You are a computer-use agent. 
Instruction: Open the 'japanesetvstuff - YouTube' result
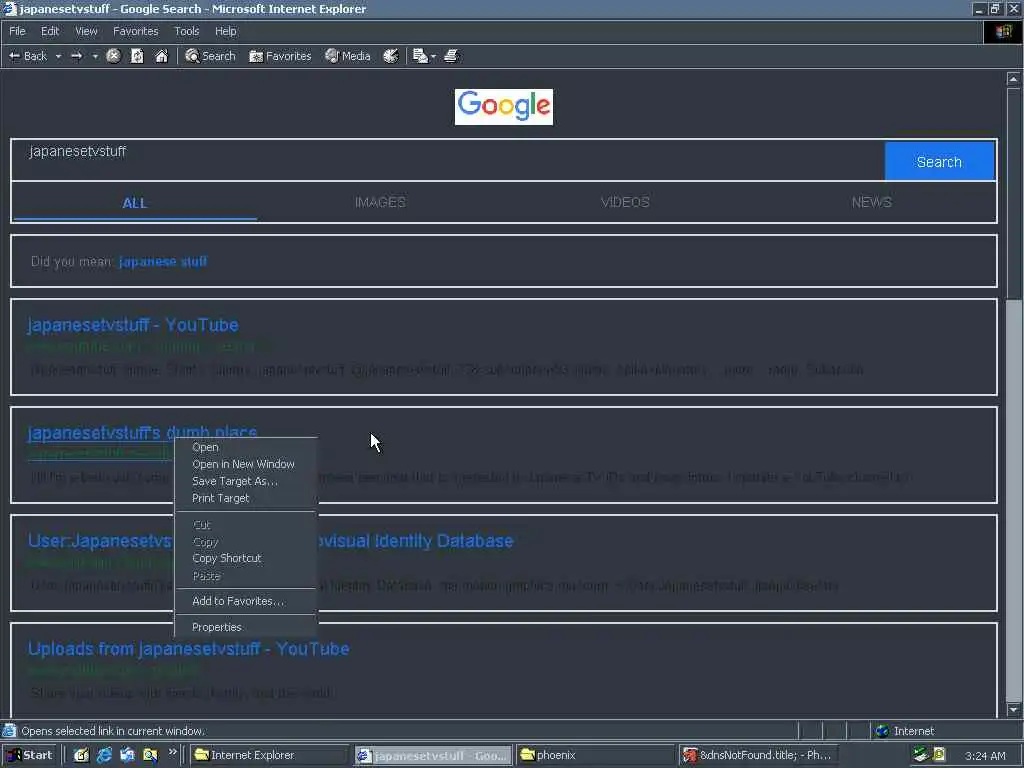point(133,325)
